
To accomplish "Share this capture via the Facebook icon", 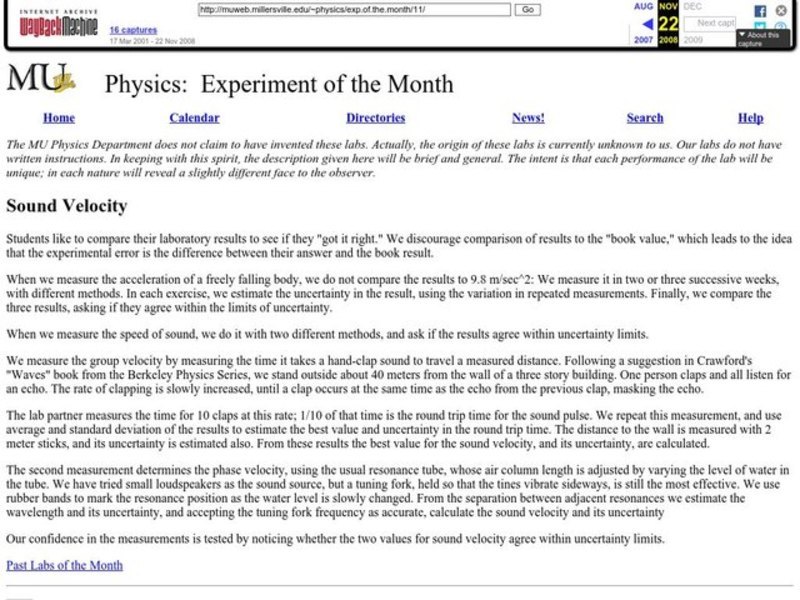I will tap(760, 11).
